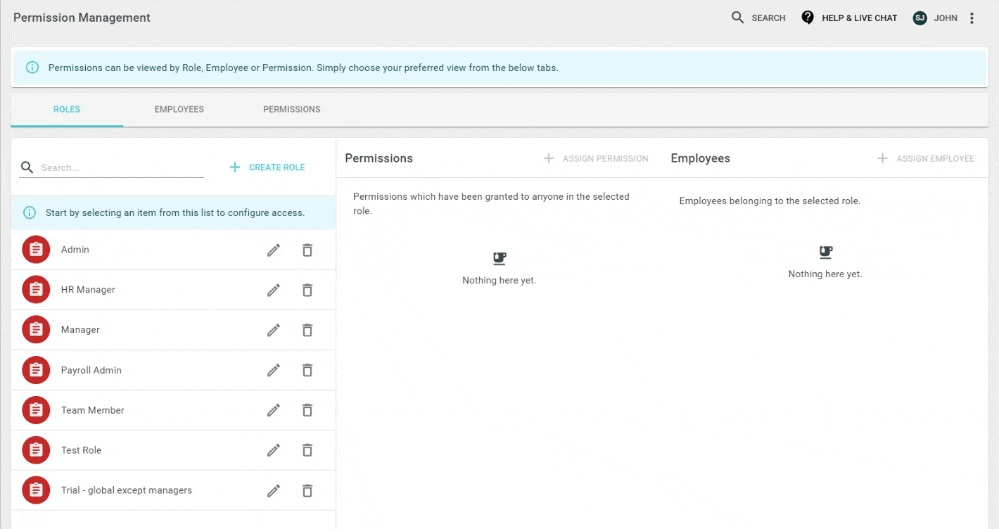The height and width of the screenshot is (529, 999).
Task: Edit the Payroll Admin role
Action: (273, 370)
